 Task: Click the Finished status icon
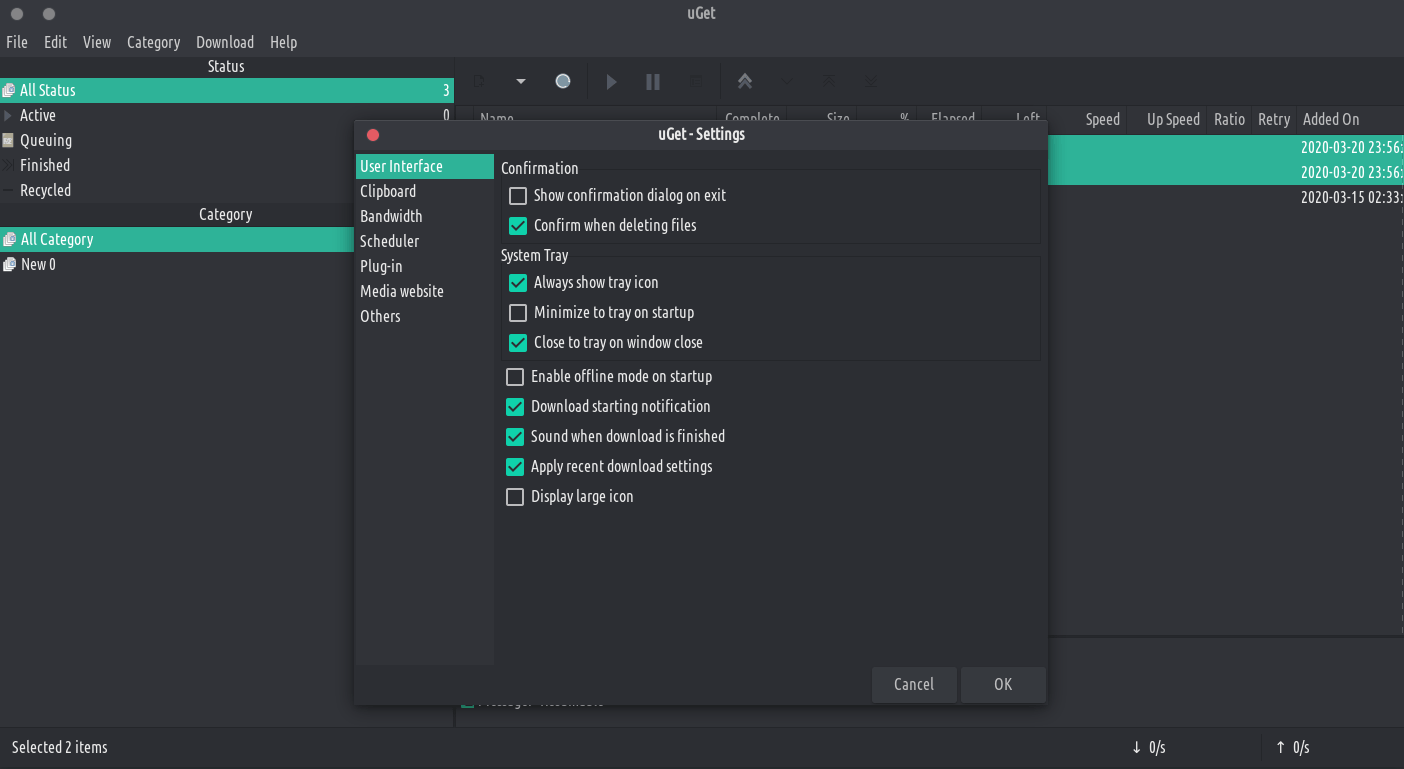coord(9,165)
